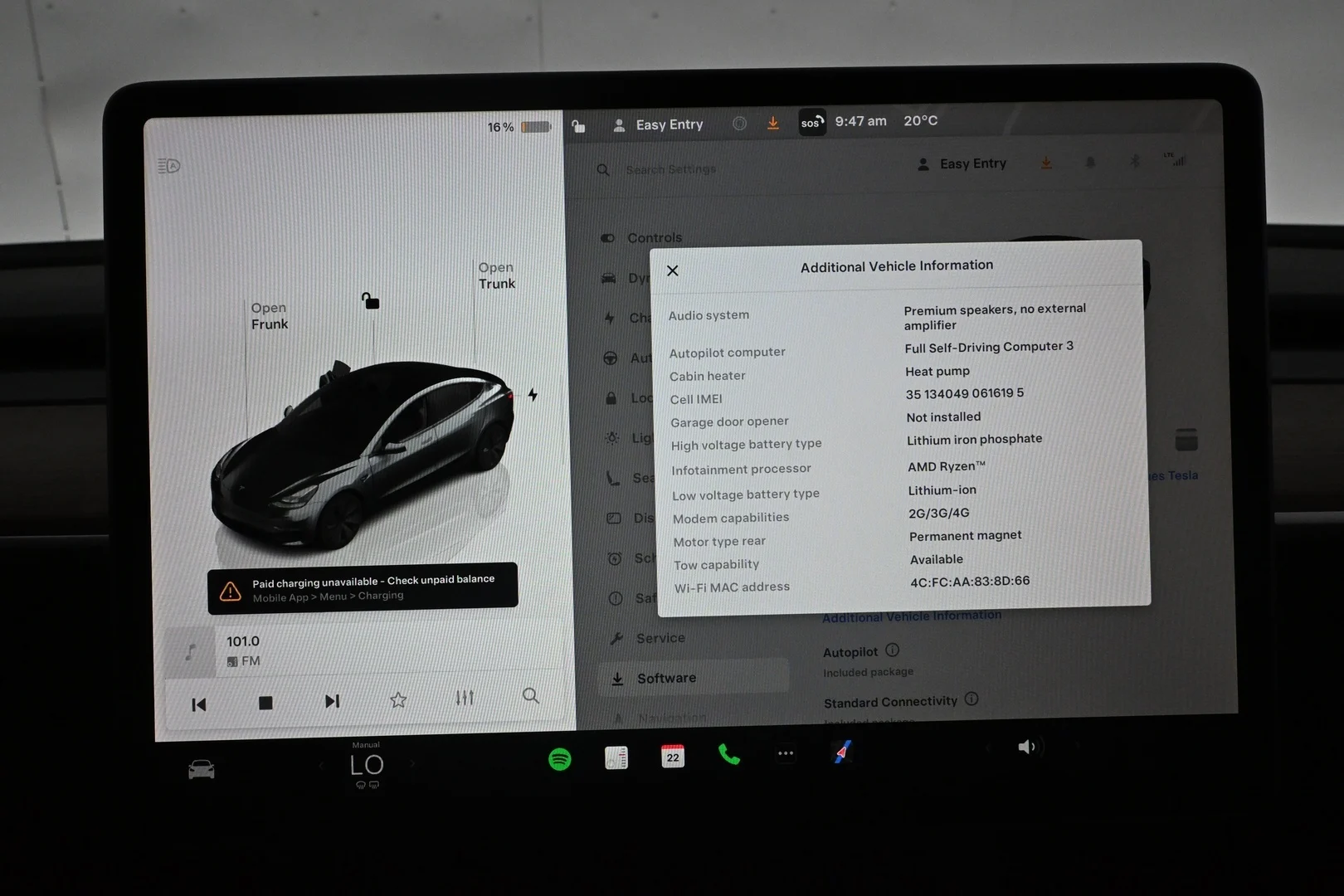Open the Easy Entry driver profile in status bar
This screenshot has height=896, width=1344.
point(658,124)
